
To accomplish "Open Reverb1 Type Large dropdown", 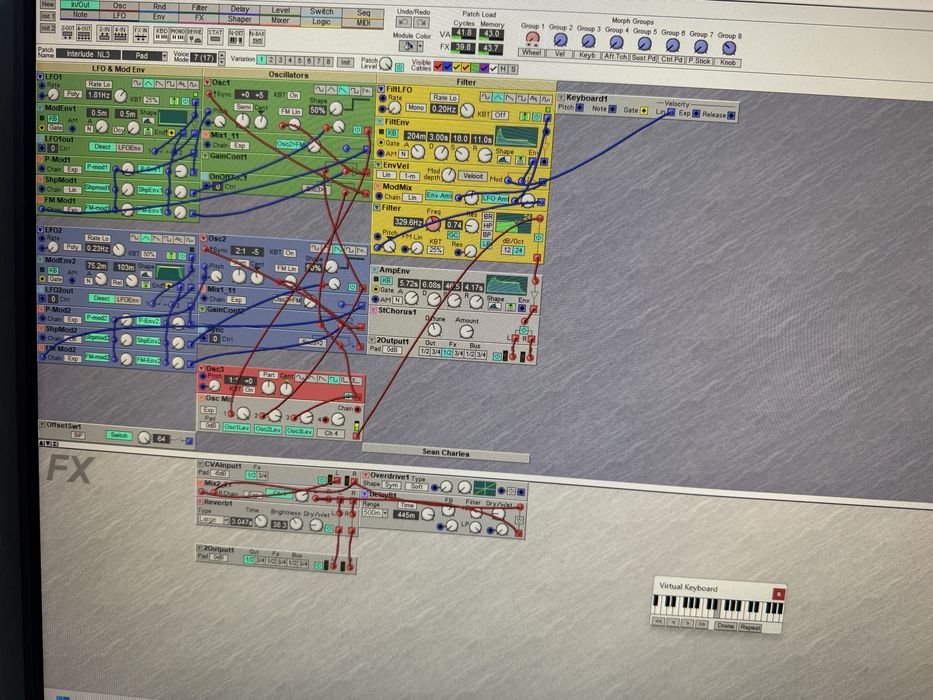I will 212,520.
